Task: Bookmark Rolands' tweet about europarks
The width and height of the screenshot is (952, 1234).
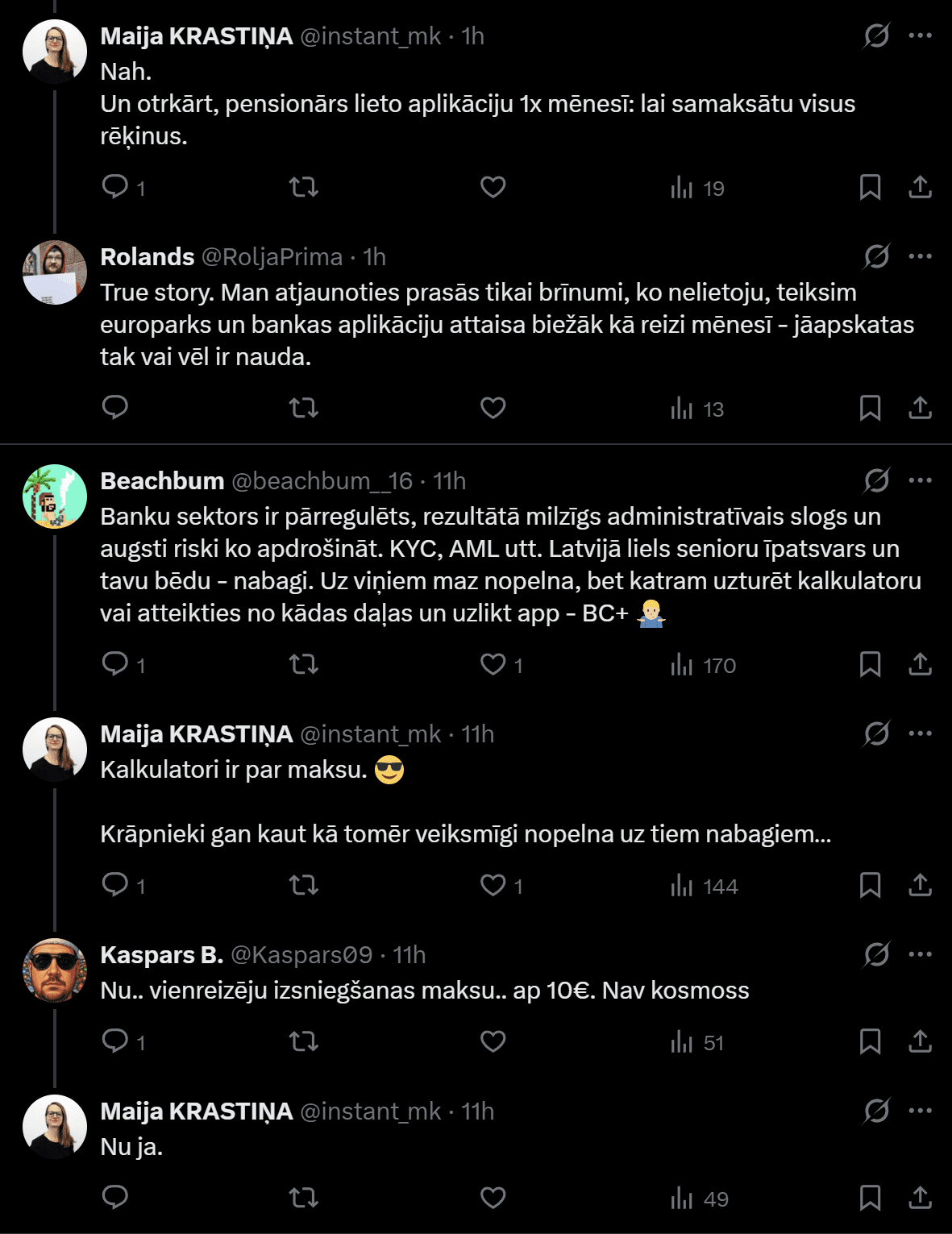Action: 870,408
